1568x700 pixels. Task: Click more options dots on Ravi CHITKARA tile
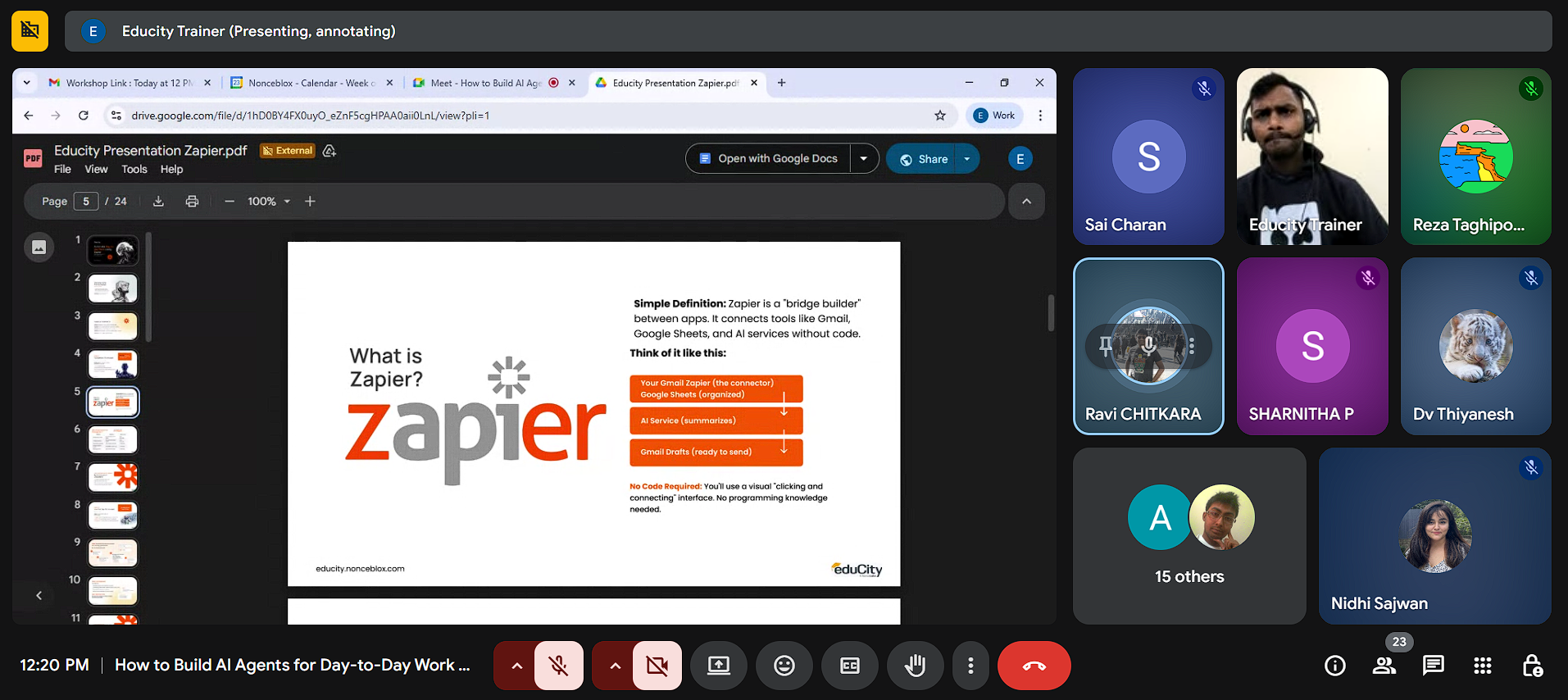pyautogui.click(x=1192, y=346)
